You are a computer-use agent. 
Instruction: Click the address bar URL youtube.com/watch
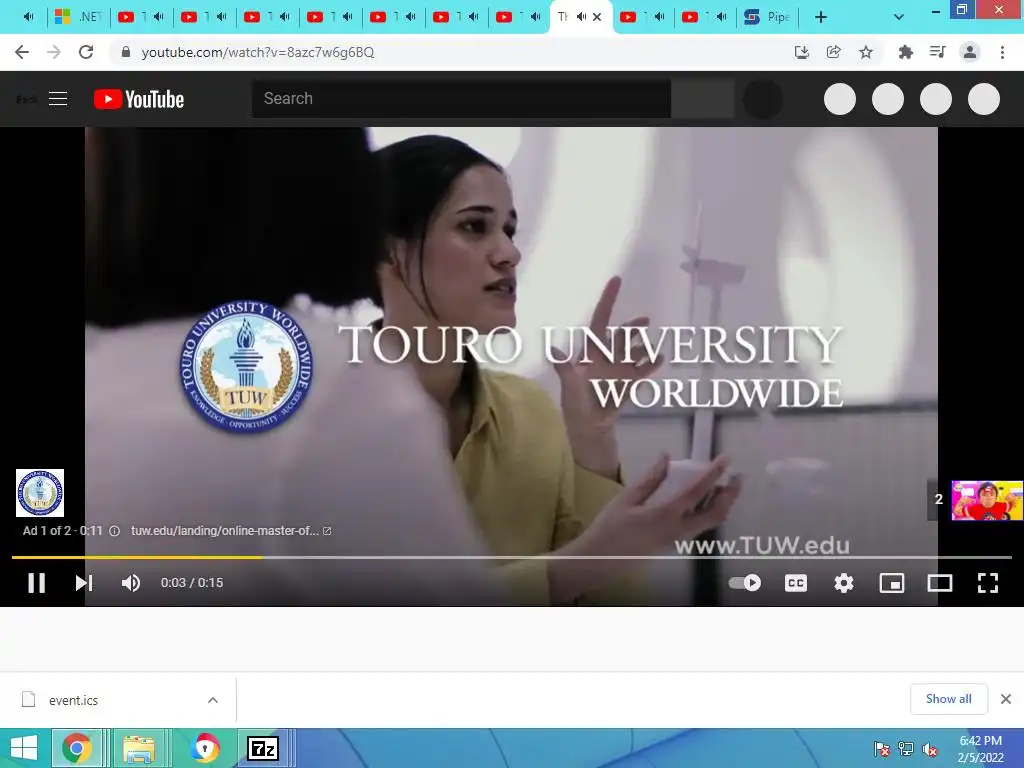coord(257,52)
